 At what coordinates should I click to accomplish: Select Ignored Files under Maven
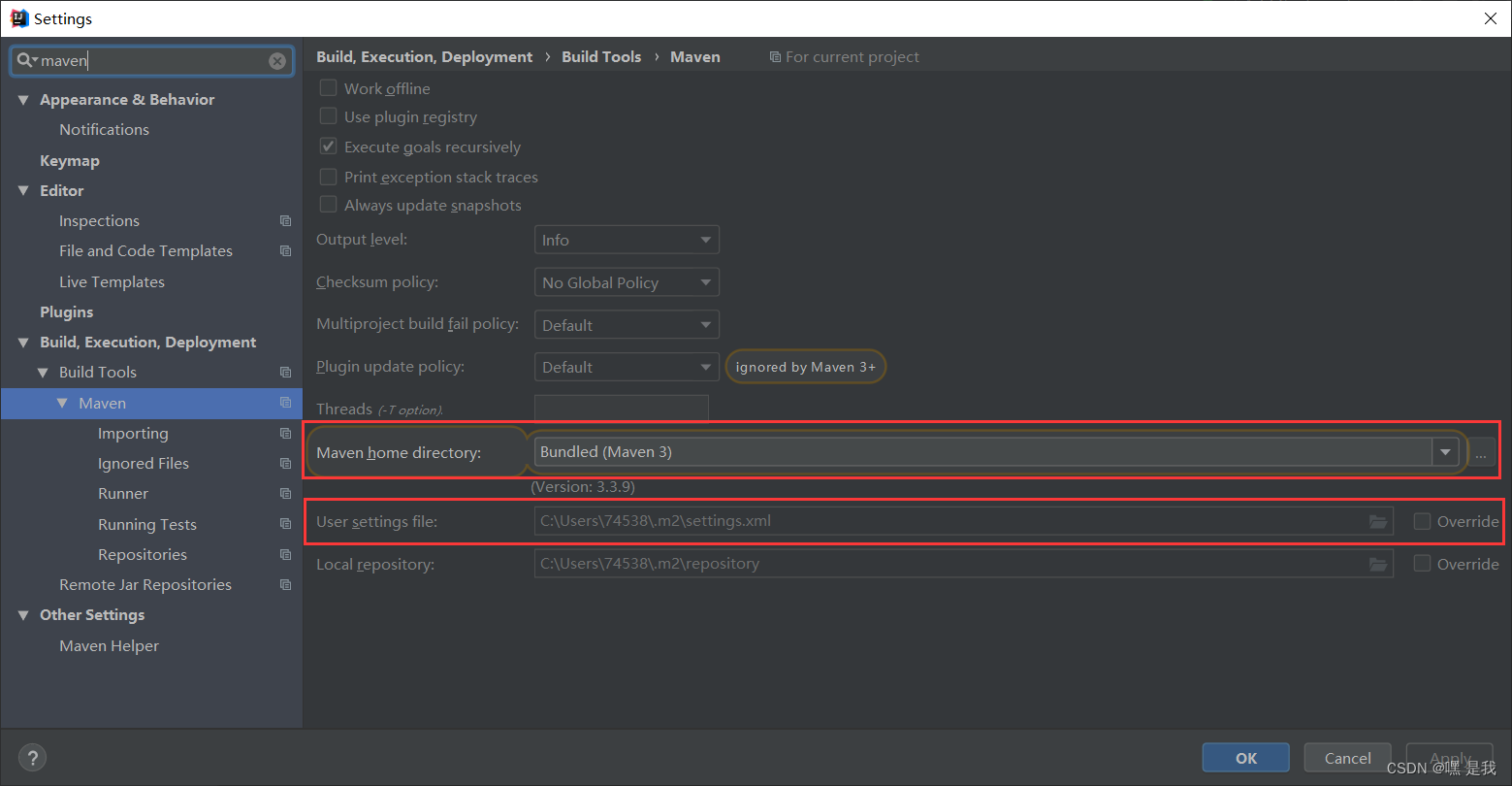pos(144,463)
